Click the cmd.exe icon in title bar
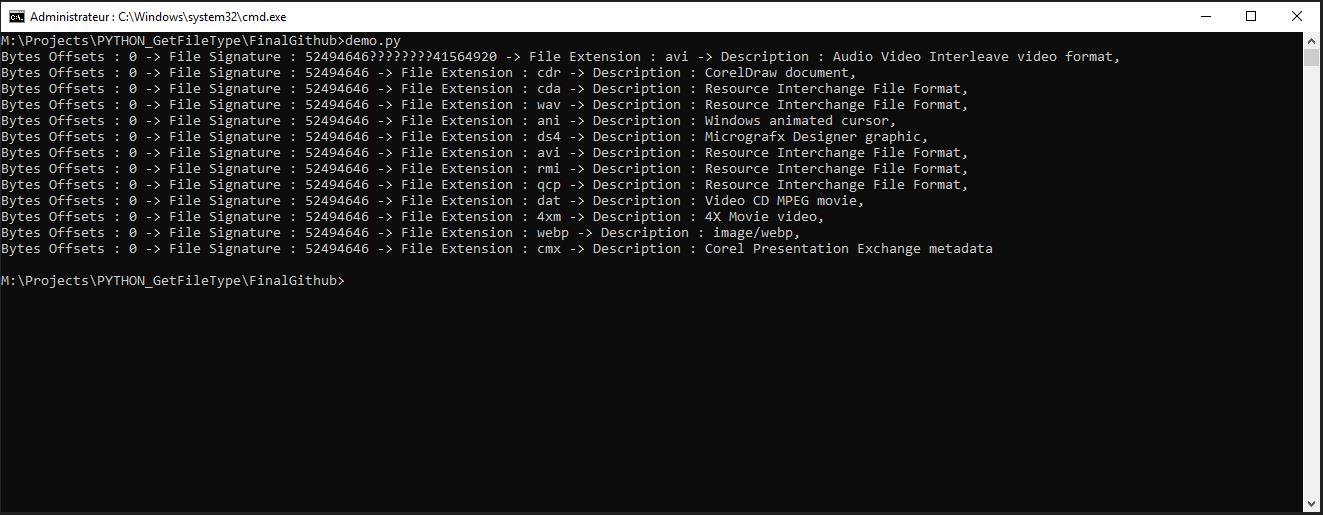Viewport: 1323px width, 515px height. coord(17,16)
